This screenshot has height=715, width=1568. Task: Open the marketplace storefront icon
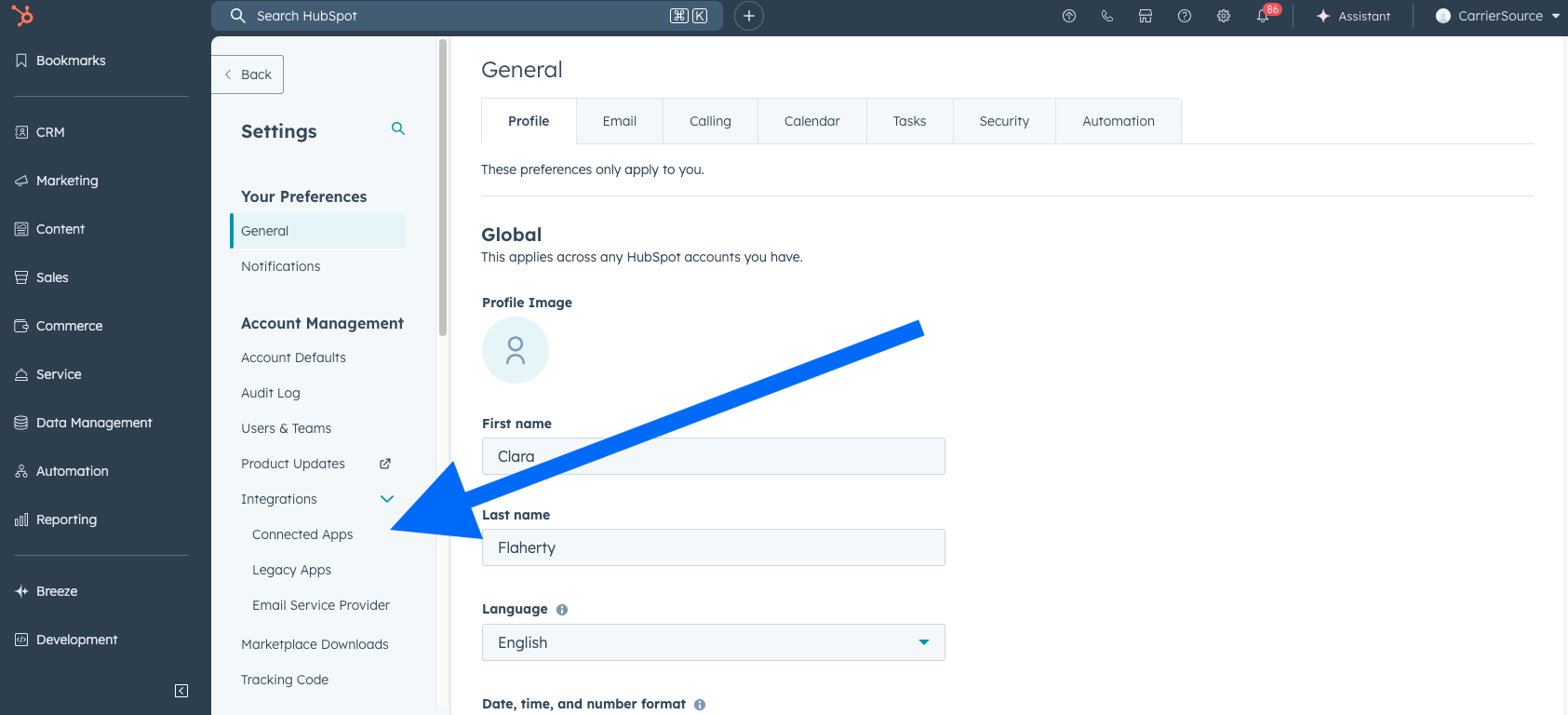(1146, 16)
